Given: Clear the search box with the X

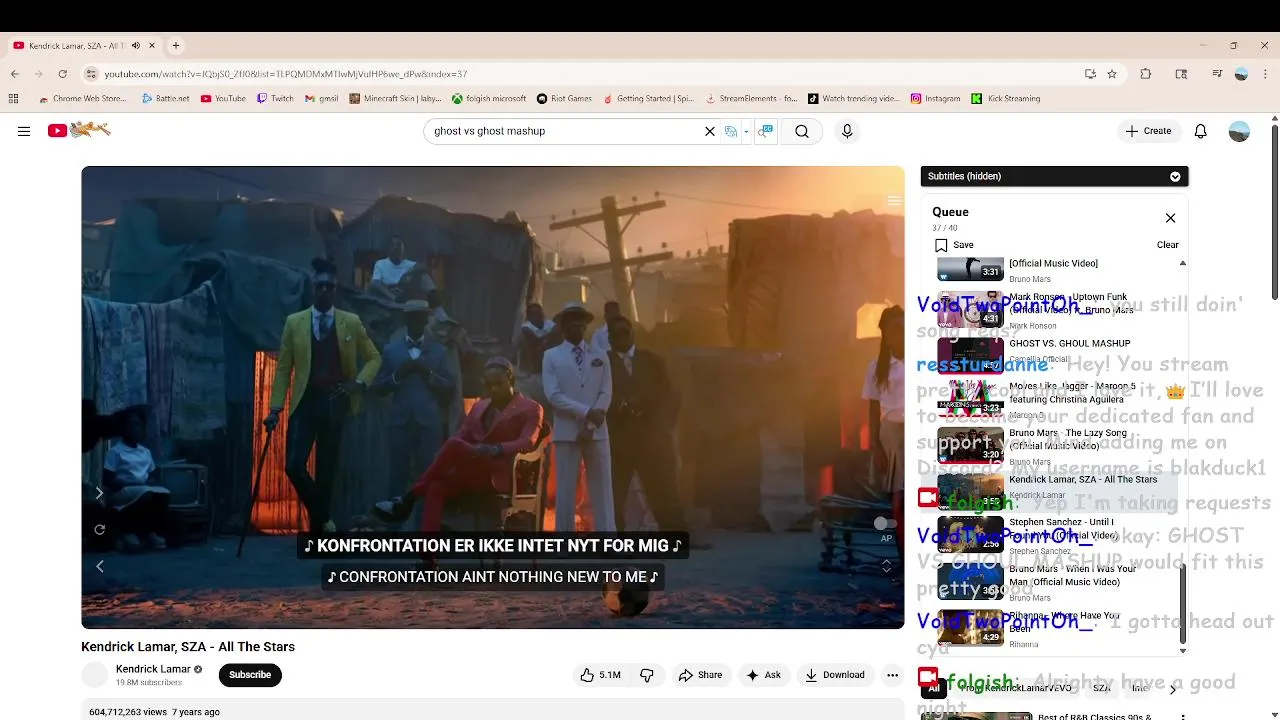Looking at the screenshot, I should point(710,131).
